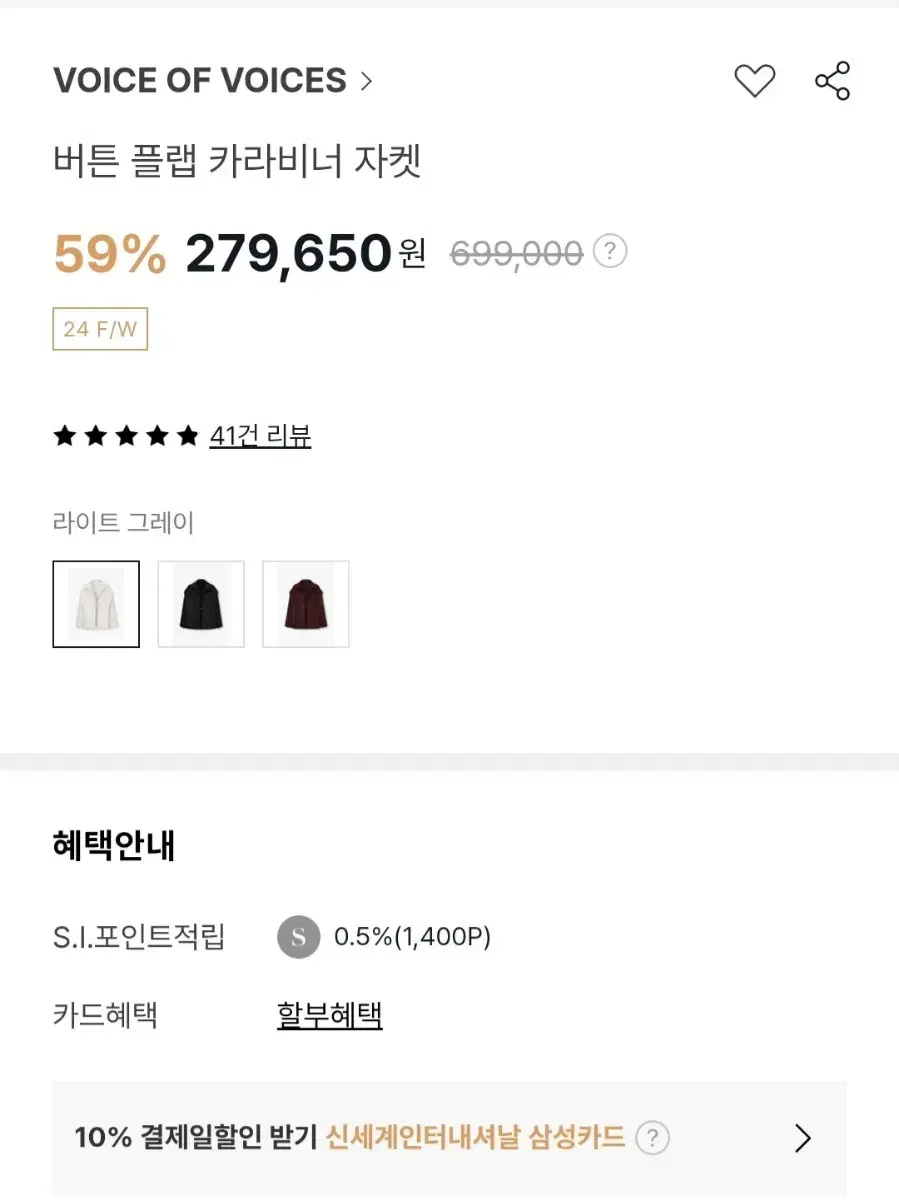Screen dimensions: 899x1200
Task: Open the share icon menu
Action: [832, 81]
